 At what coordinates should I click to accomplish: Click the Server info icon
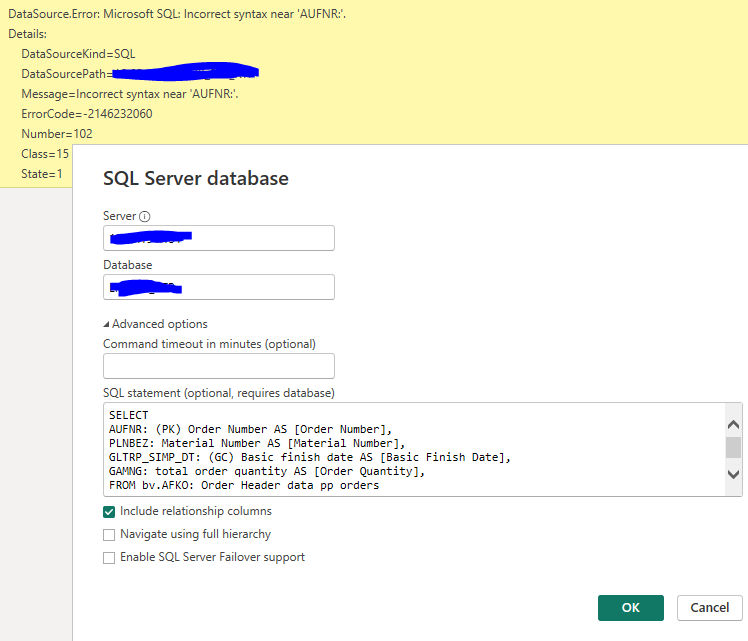[145, 217]
